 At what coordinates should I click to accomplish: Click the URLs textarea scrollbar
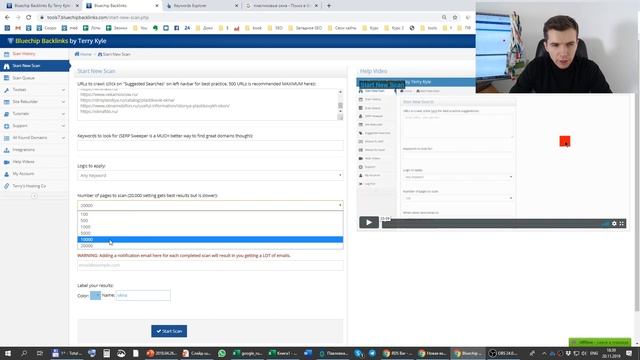(x=340, y=105)
